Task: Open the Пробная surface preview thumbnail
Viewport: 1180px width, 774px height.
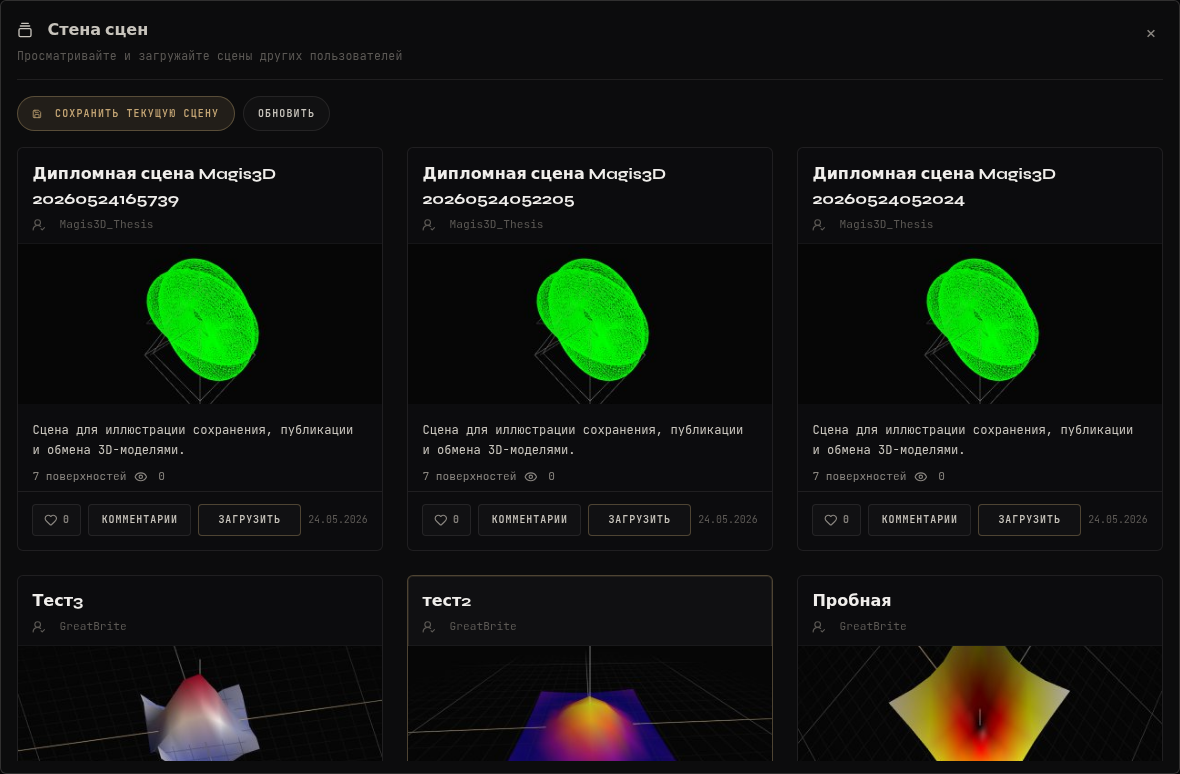Action: click(980, 703)
